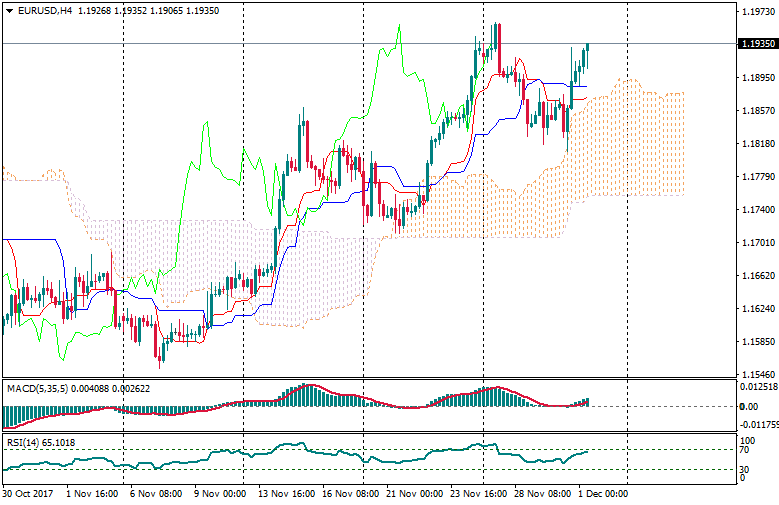779x505 pixels.
Task: Click the triangle icon before EURUSD,H4
Action: [9, 10]
